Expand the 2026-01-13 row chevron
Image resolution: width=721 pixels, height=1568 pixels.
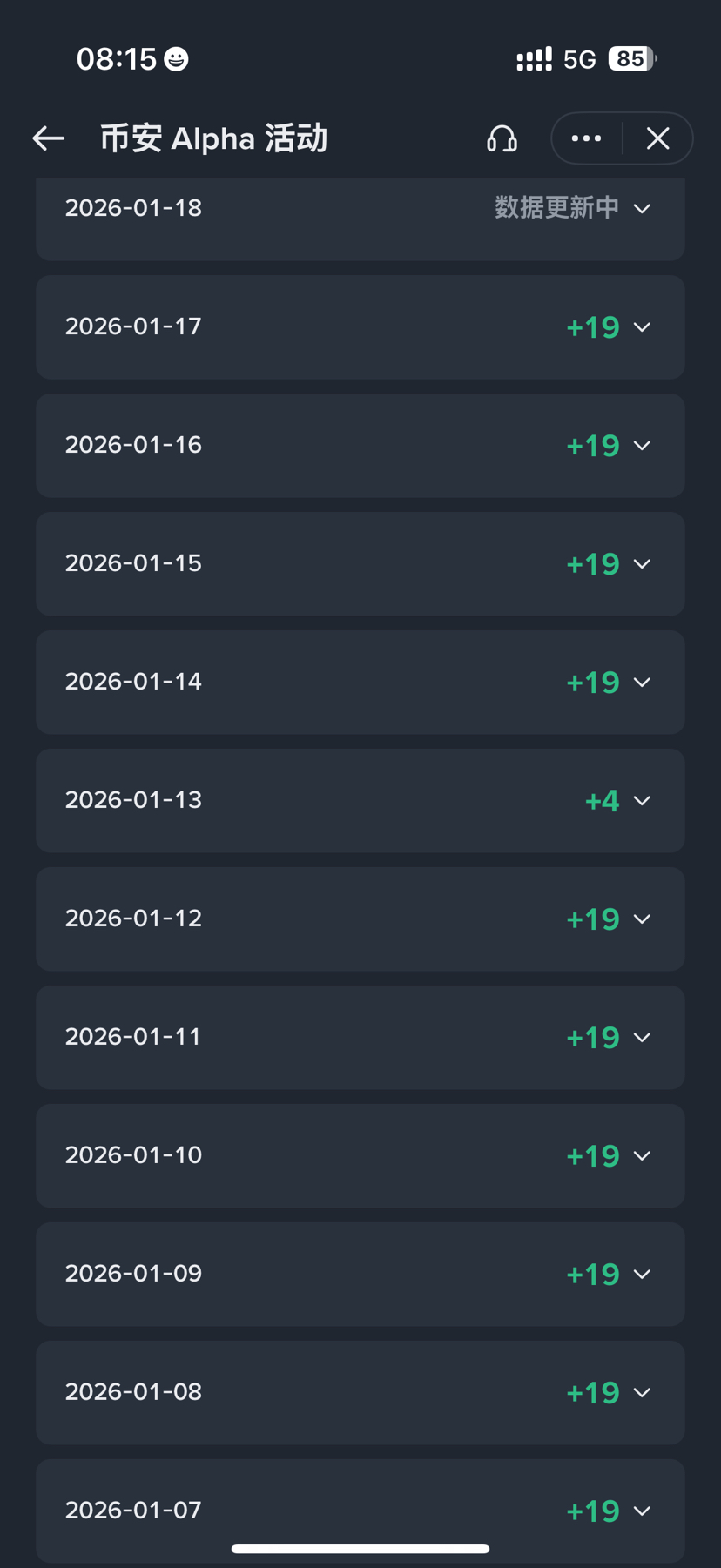coord(643,801)
